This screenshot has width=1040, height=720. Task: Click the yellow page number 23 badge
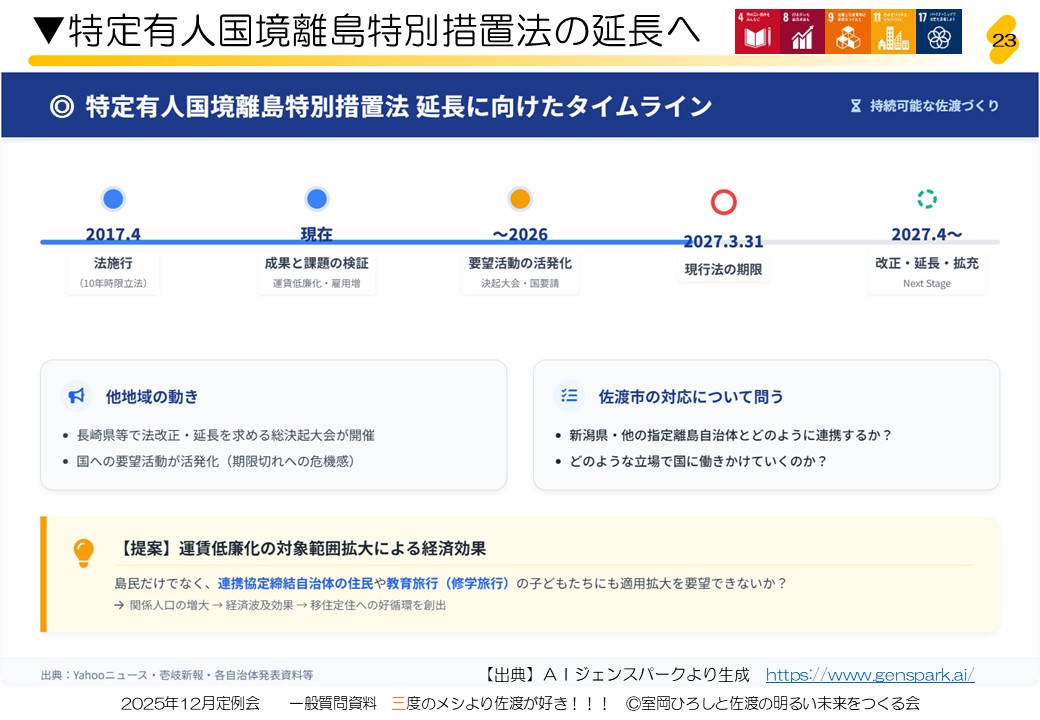(x=1003, y=39)
